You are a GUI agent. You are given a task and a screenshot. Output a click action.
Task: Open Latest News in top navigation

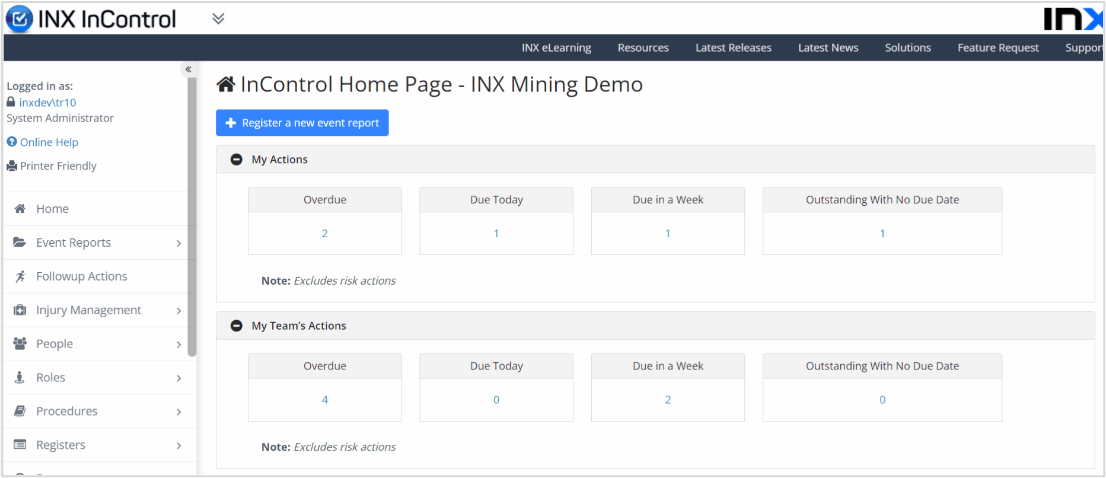[x=828, y=48]
